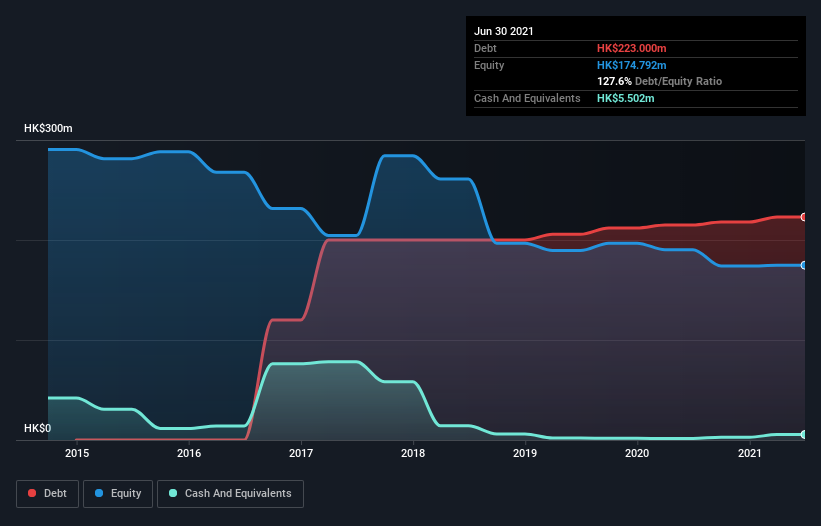The image size is (821, 526).
Task: Click the 2021 x-axis label
Action: click(x=749, y=453)
